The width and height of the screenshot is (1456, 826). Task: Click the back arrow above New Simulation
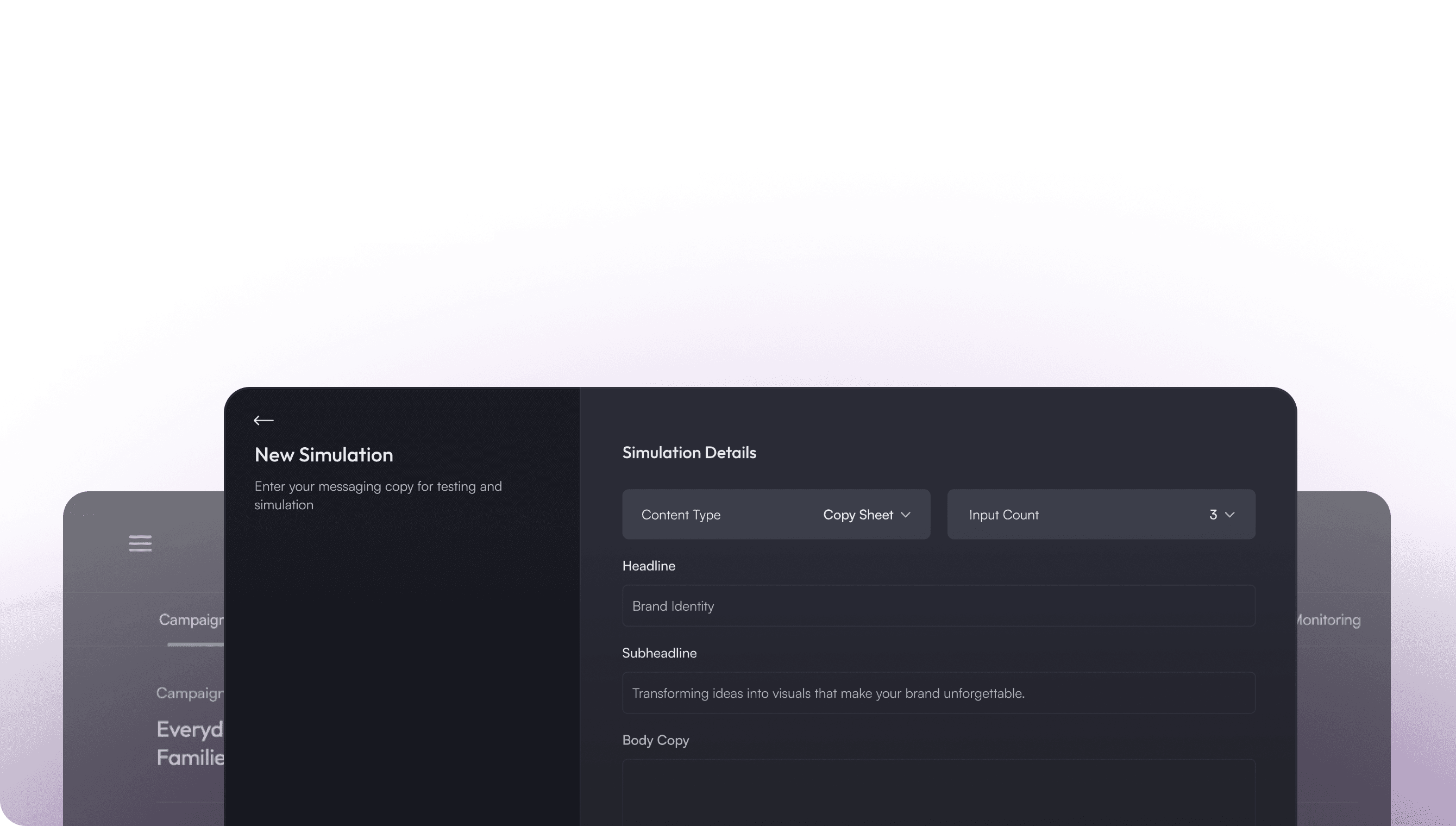[263, 421]
